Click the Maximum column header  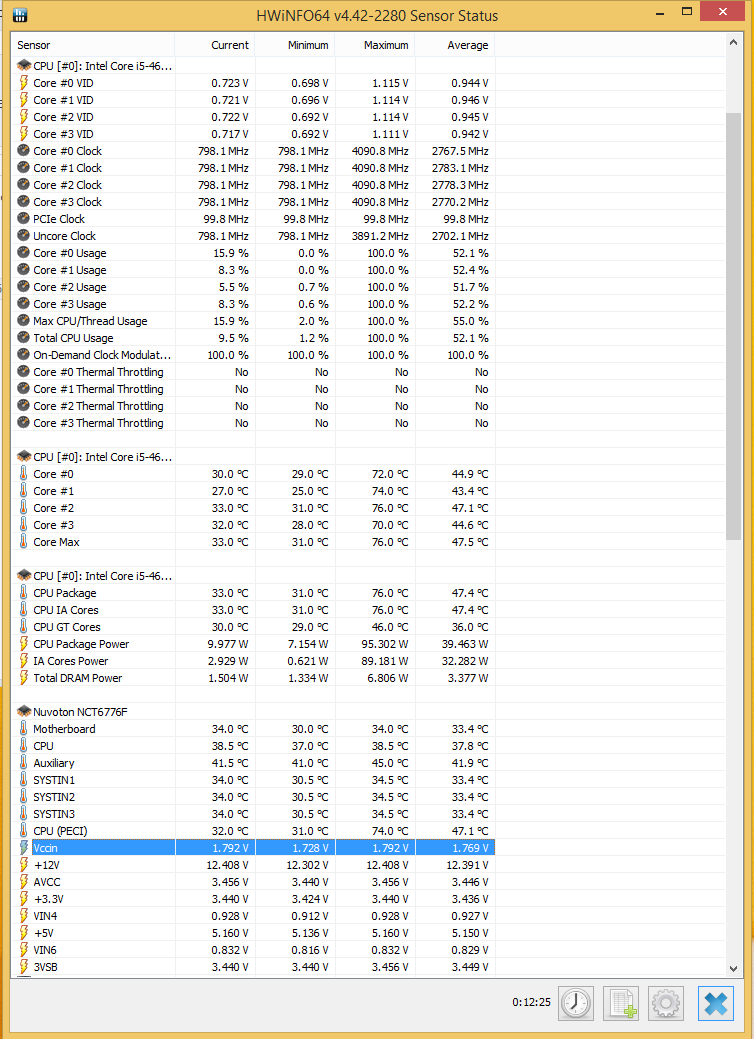375,45
